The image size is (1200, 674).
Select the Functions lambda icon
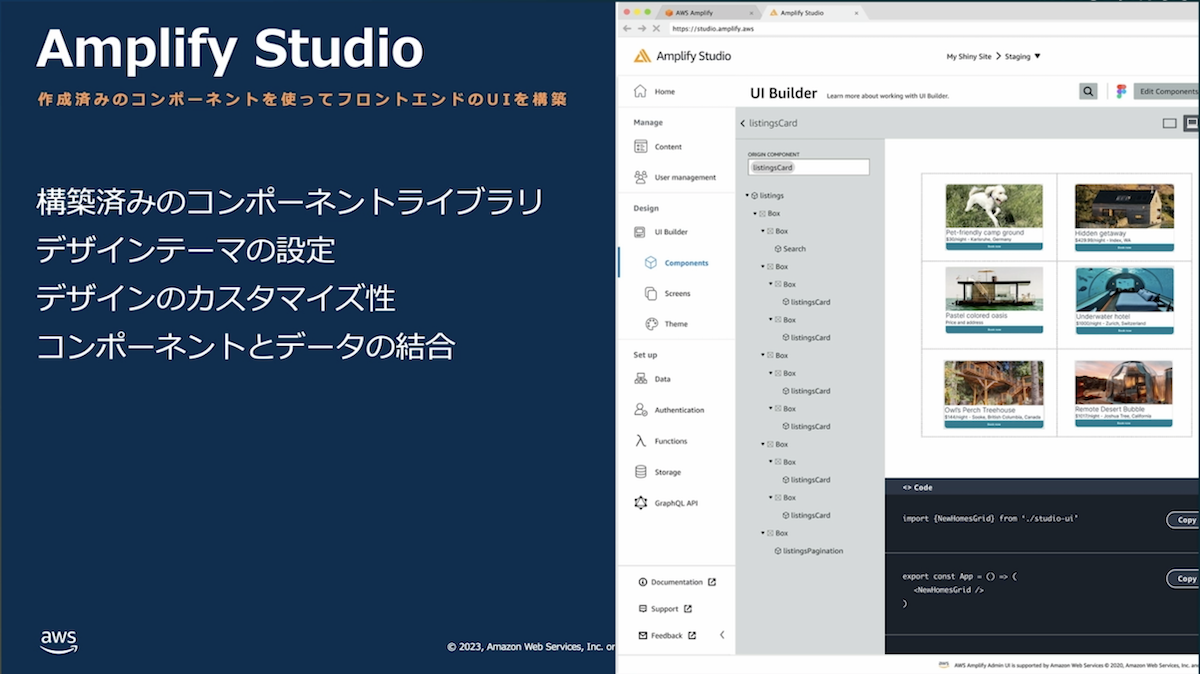(640, 441)
